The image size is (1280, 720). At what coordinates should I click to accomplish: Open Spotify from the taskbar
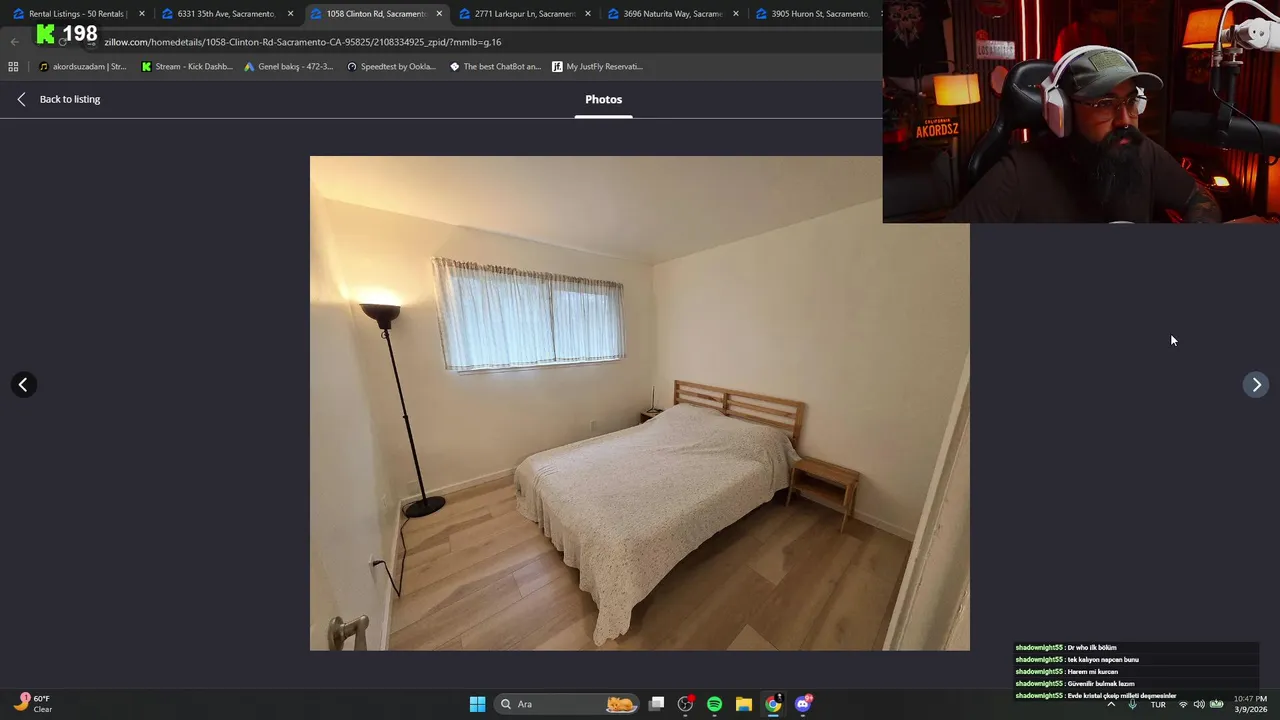[714, 704]
